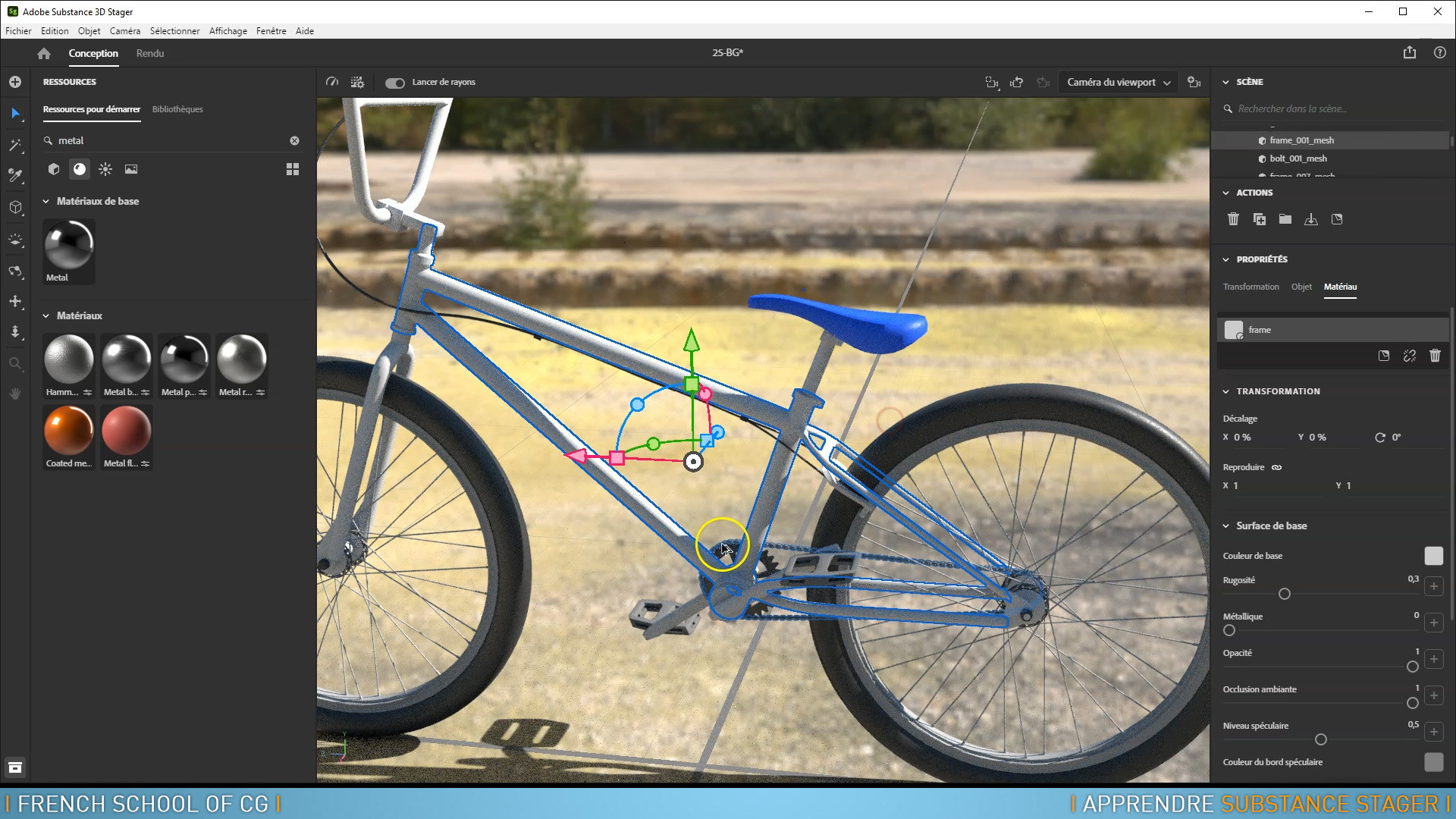1456x819 pixels.
Task: Open Caméra du viewport dropdown
Action: [1119, 82]
